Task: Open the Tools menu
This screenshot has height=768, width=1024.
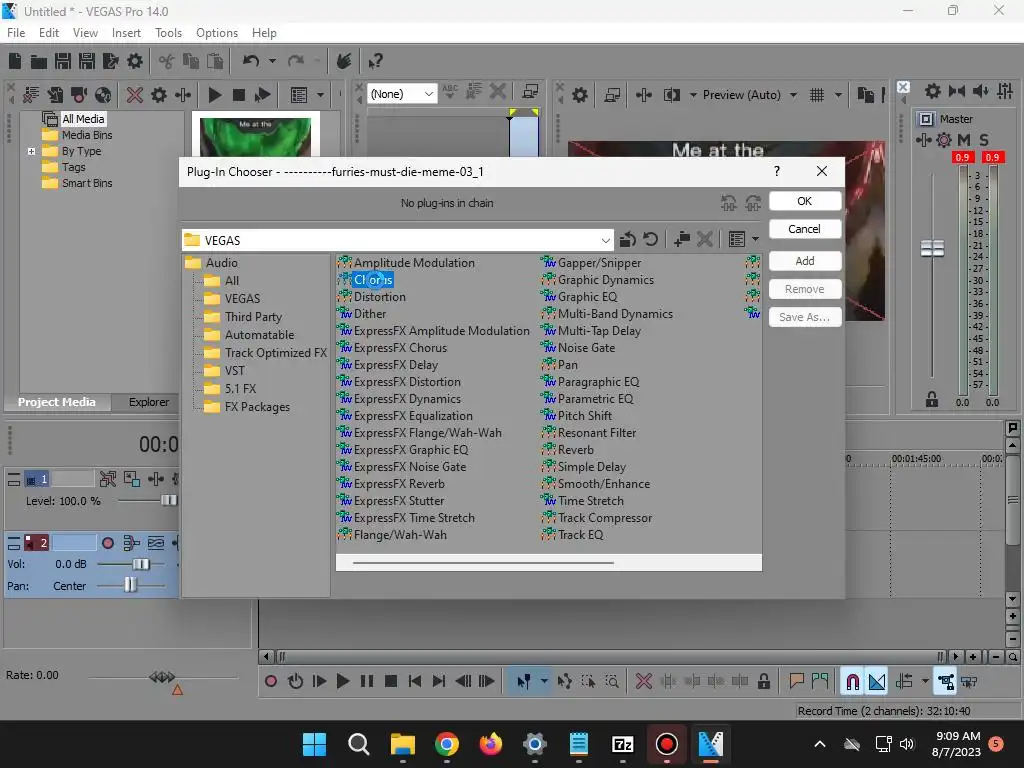Action: tap(168, 33)
